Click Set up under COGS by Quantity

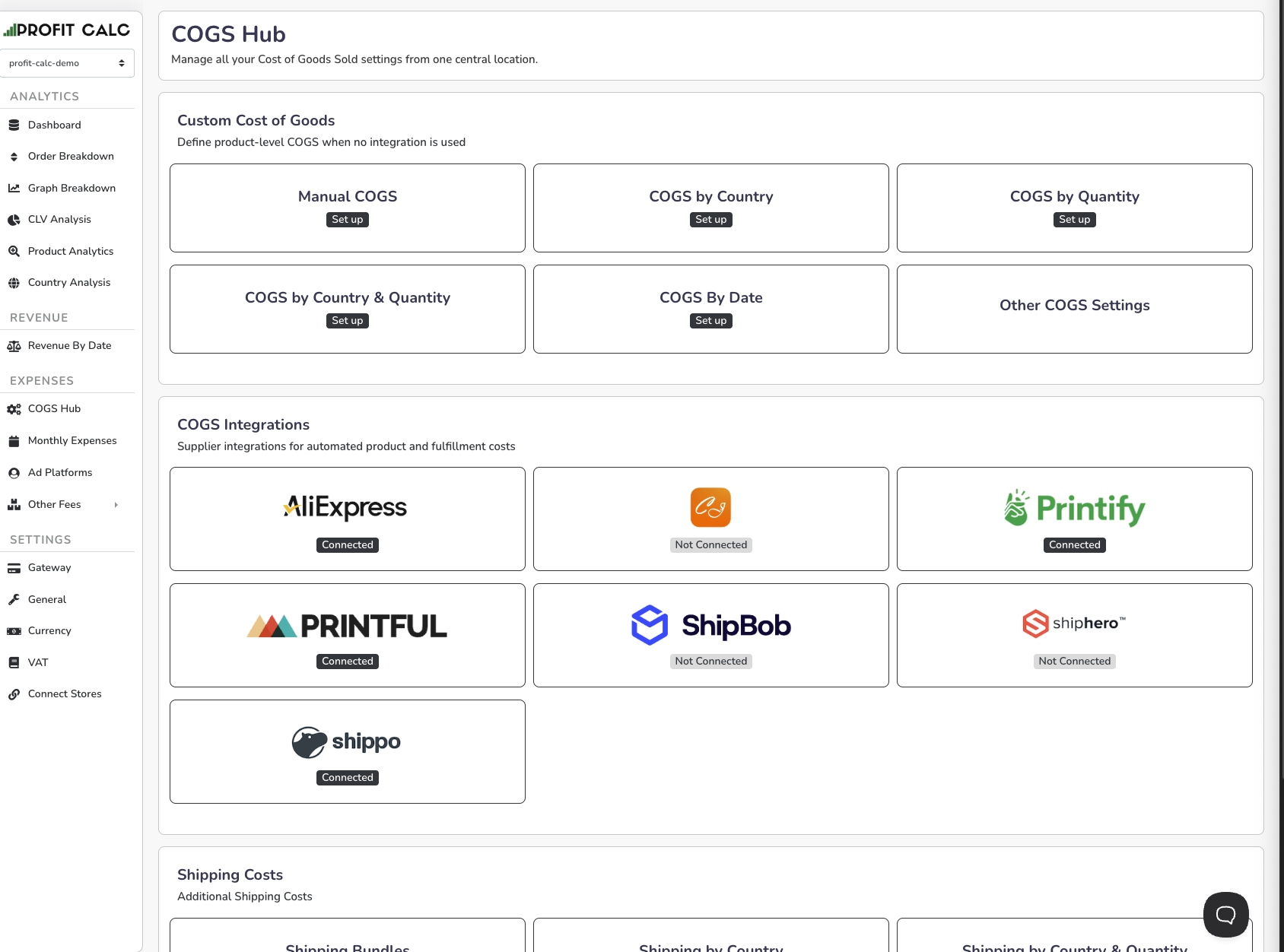pyautogui.click(x=1074, y=220)
